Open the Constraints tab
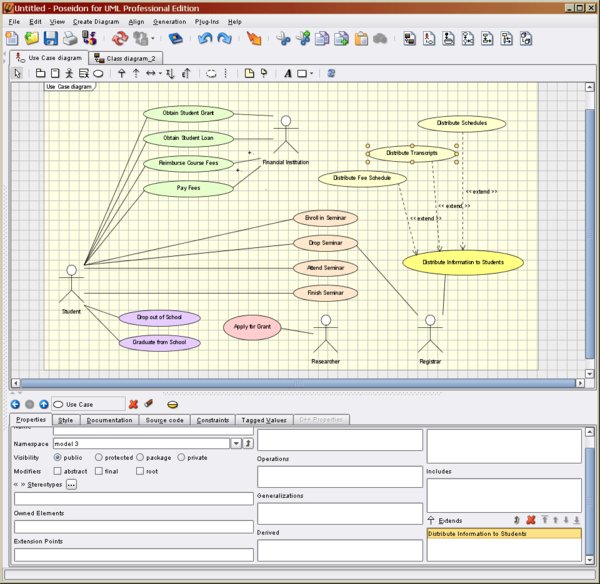The height and width of the screenshot is (584, 600). (213, 420)
